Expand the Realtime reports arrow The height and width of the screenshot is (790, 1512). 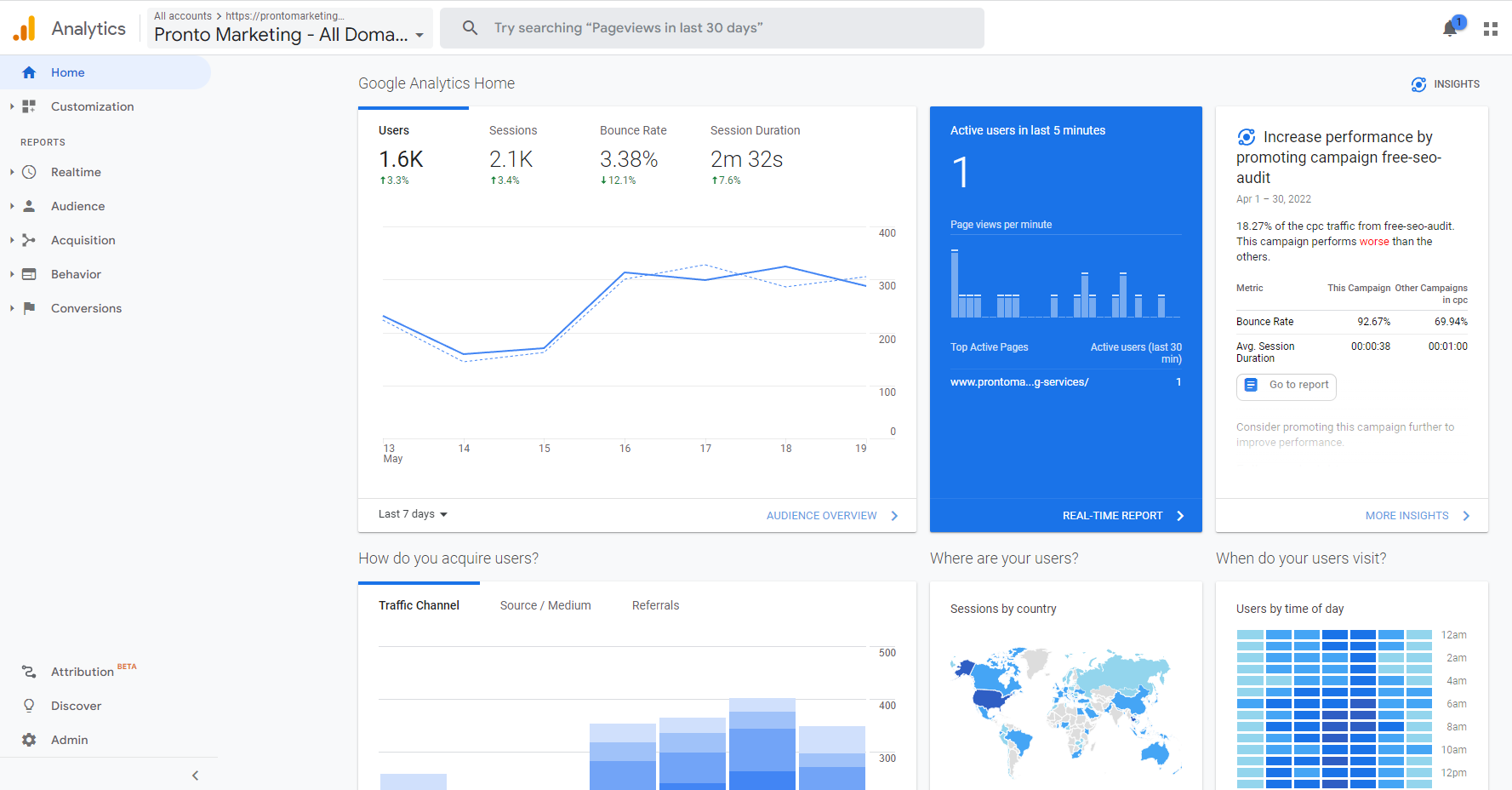coord(12,172)
